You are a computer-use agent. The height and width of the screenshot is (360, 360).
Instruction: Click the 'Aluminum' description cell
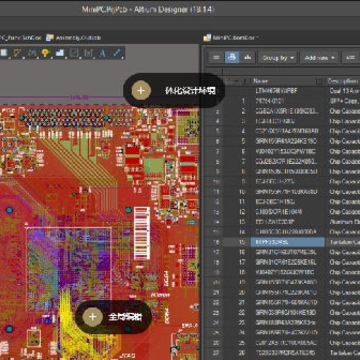[343, 222]
